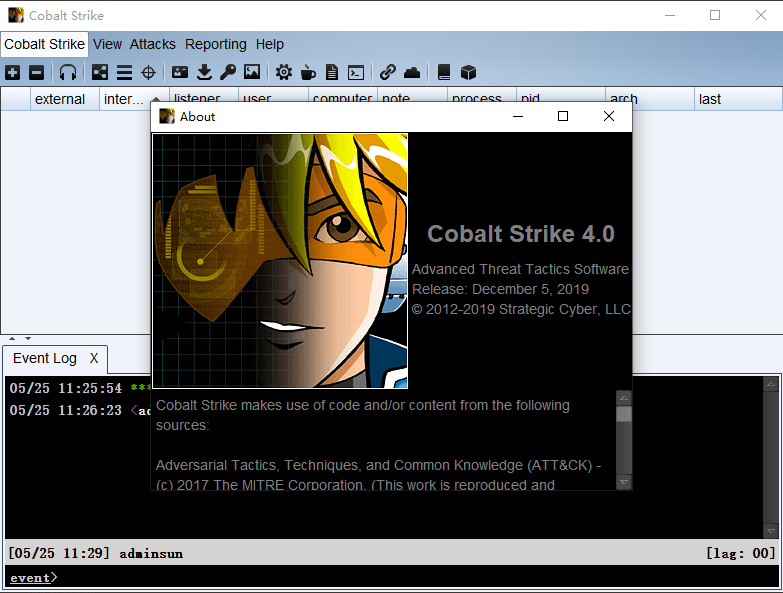Image resolution: width=783 pixels, height=593 pixels.
Task: Open MS Office Macro document icon
Action: coord(332,73)
